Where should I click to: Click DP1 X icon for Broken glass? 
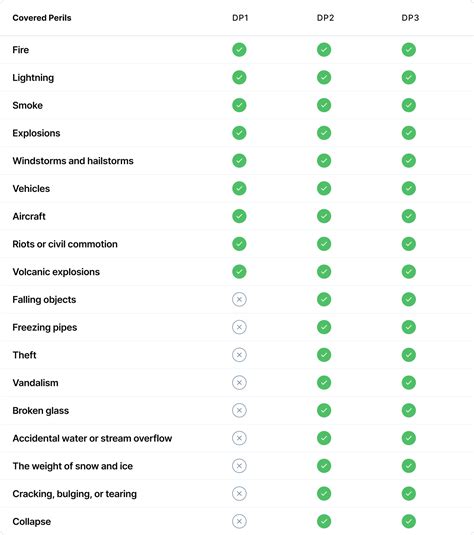click(x=239, y=410)
